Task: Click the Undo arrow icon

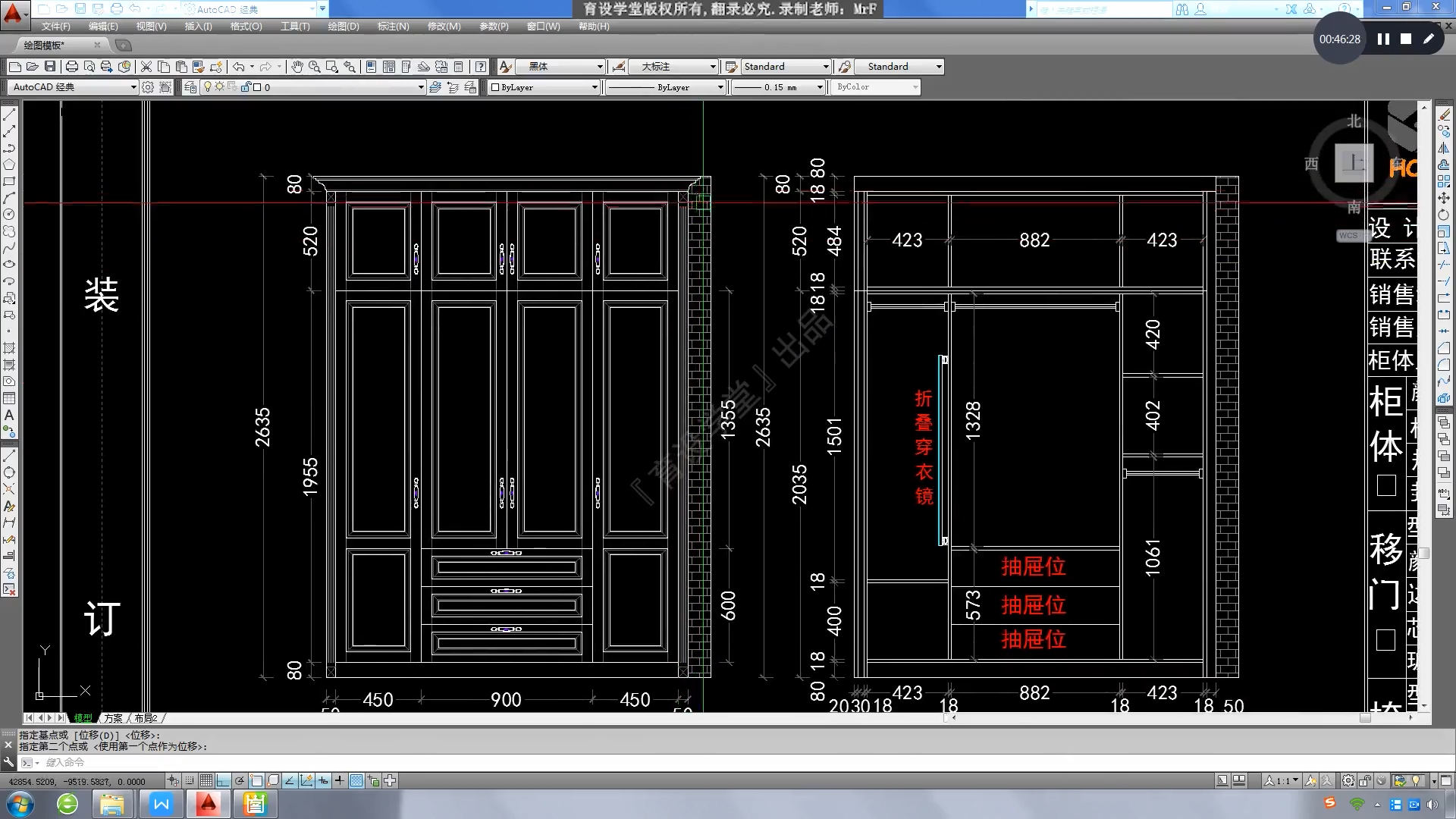Action: pos(239,67)
